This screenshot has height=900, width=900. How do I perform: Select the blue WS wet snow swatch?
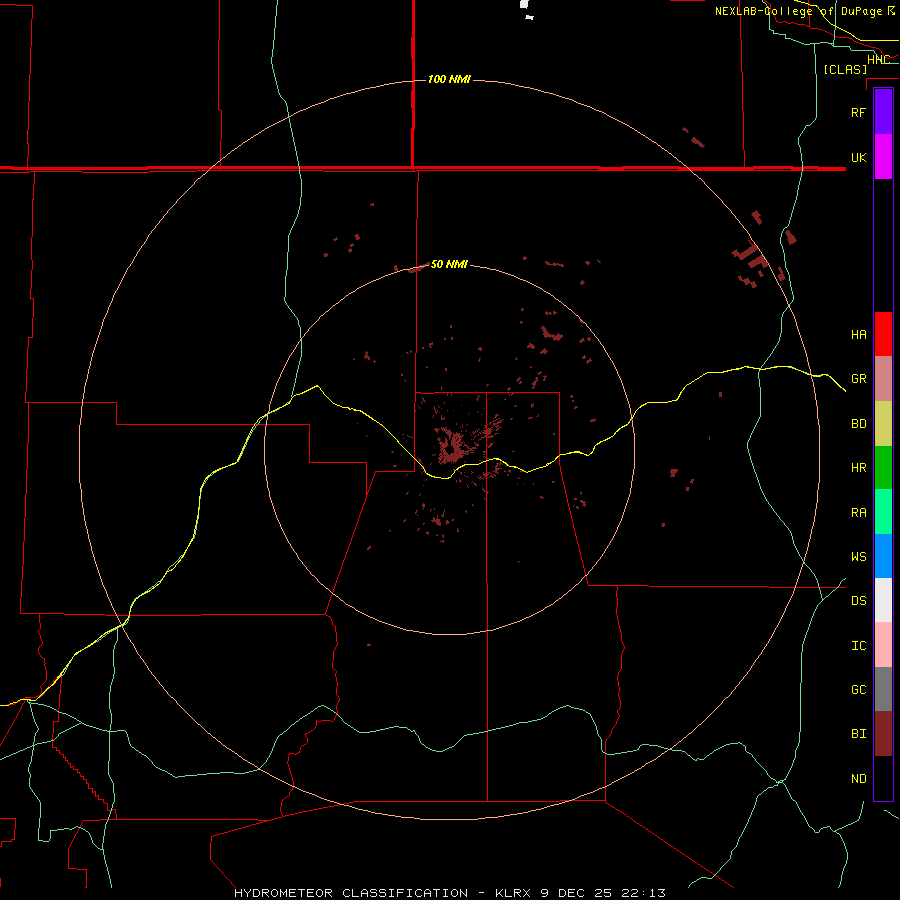click(883, 556)
